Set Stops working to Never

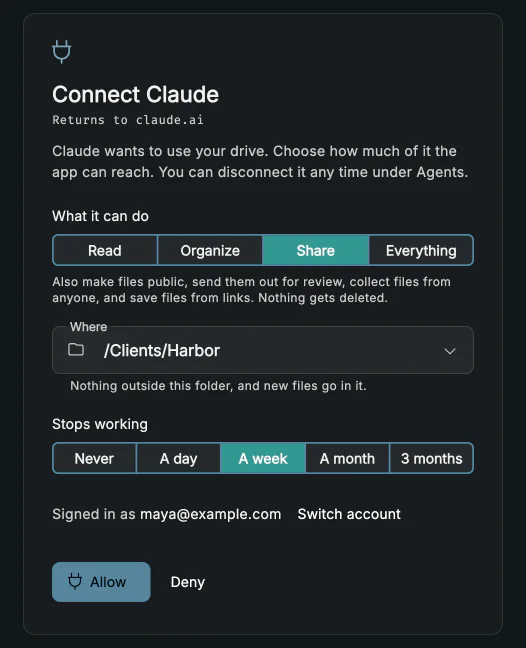[95, 458]
